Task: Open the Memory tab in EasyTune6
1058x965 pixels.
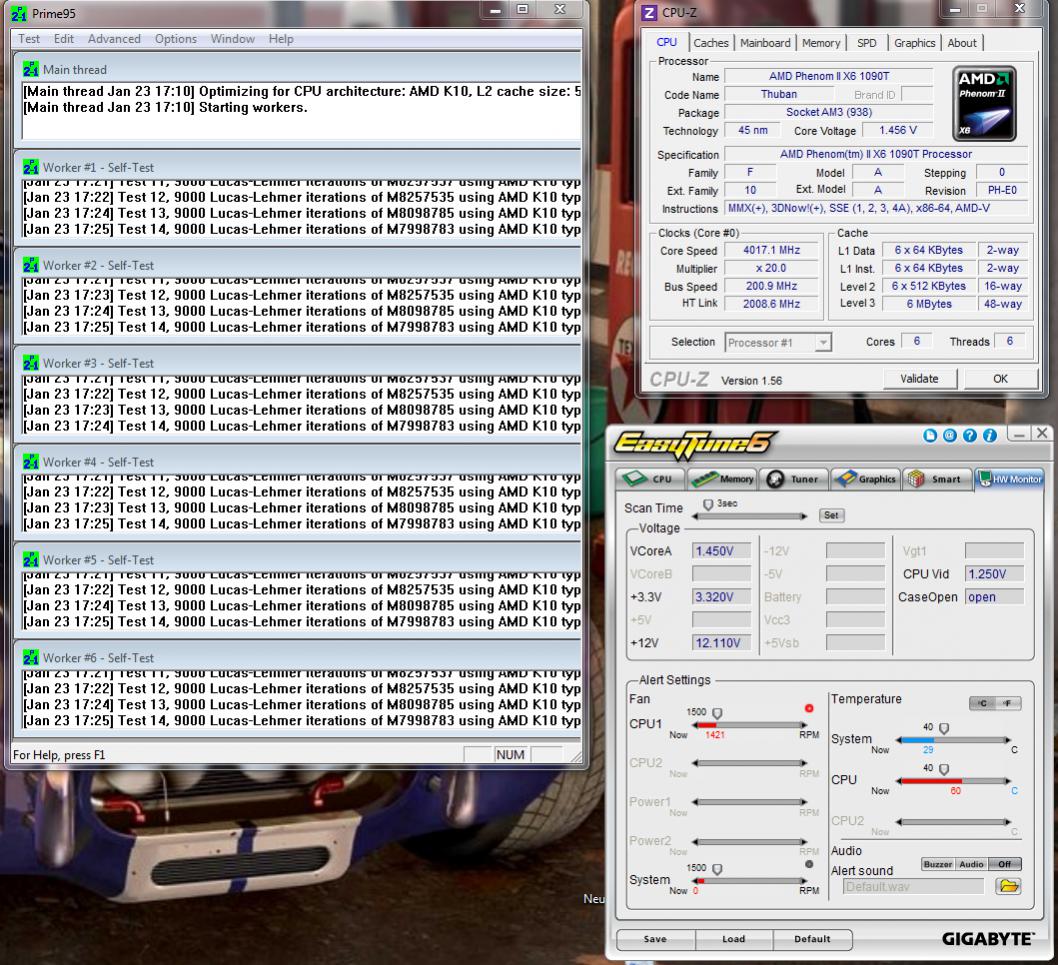Action: [x=723, y=478]
